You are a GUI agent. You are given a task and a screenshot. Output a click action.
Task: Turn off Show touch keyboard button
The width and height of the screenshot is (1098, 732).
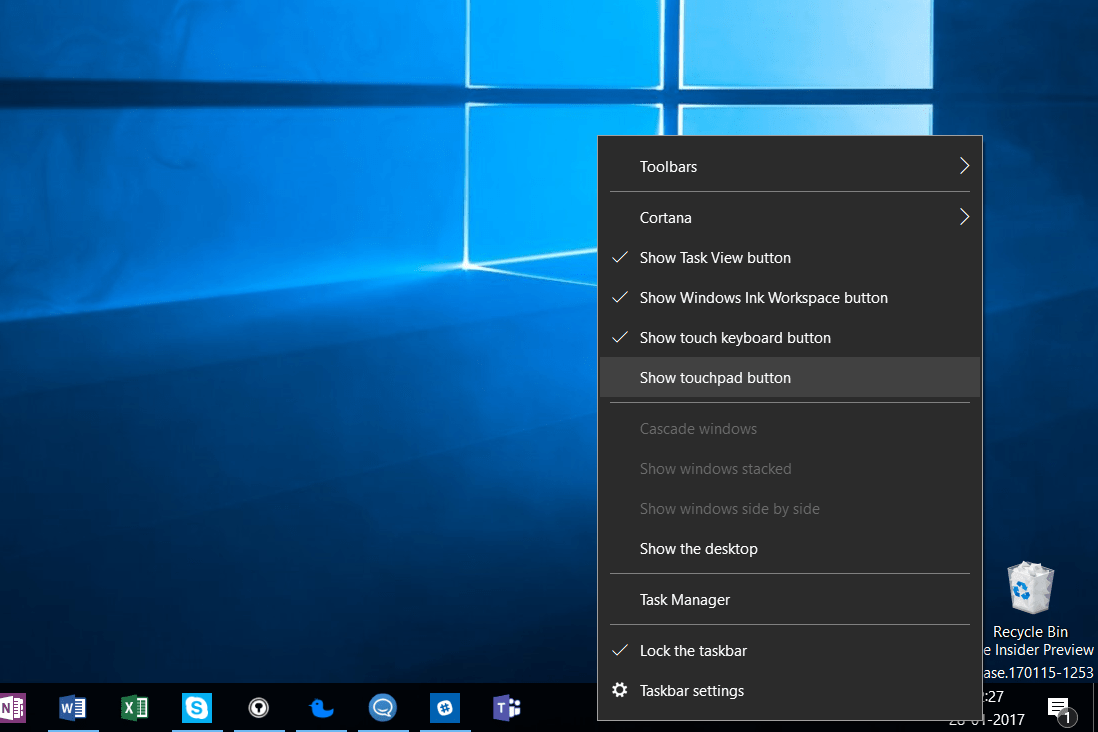(x=735, y=338)
